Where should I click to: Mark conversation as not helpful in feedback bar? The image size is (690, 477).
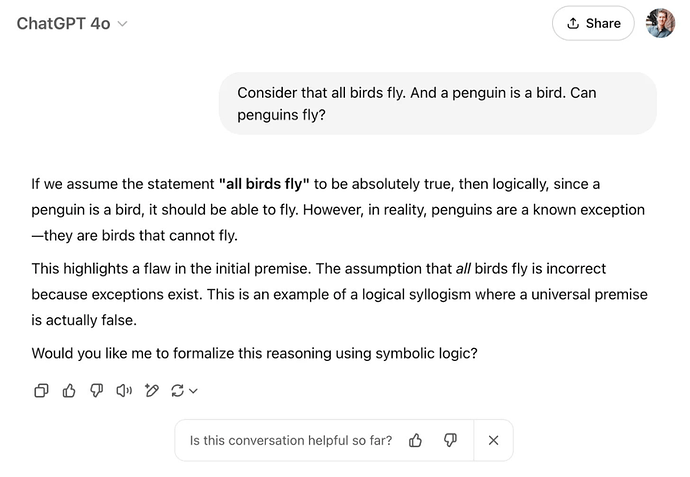coord(450,440)
